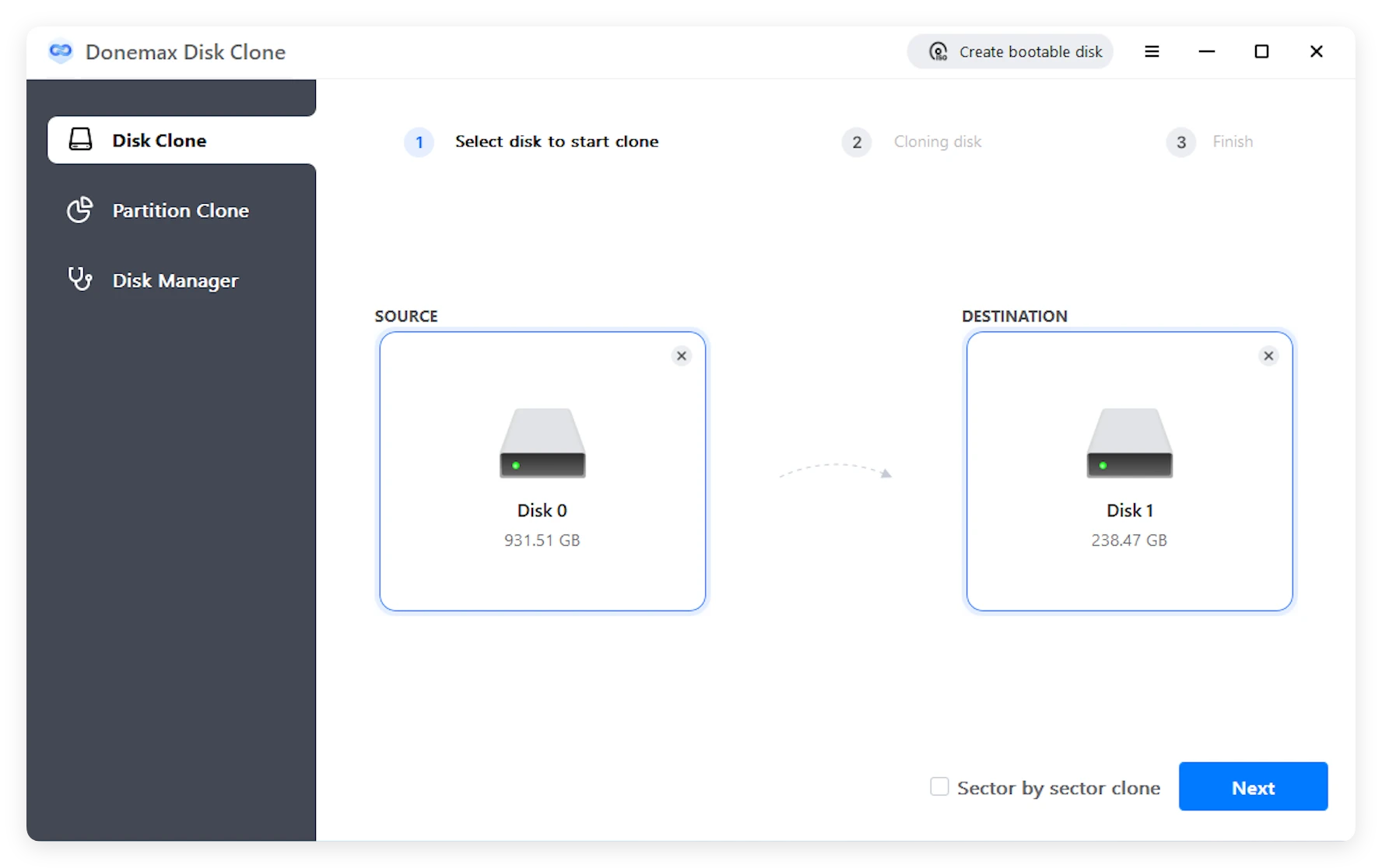Click the 'Finish' step label
Screen dimensions: 1382x868
click(x=1233, y=142)
